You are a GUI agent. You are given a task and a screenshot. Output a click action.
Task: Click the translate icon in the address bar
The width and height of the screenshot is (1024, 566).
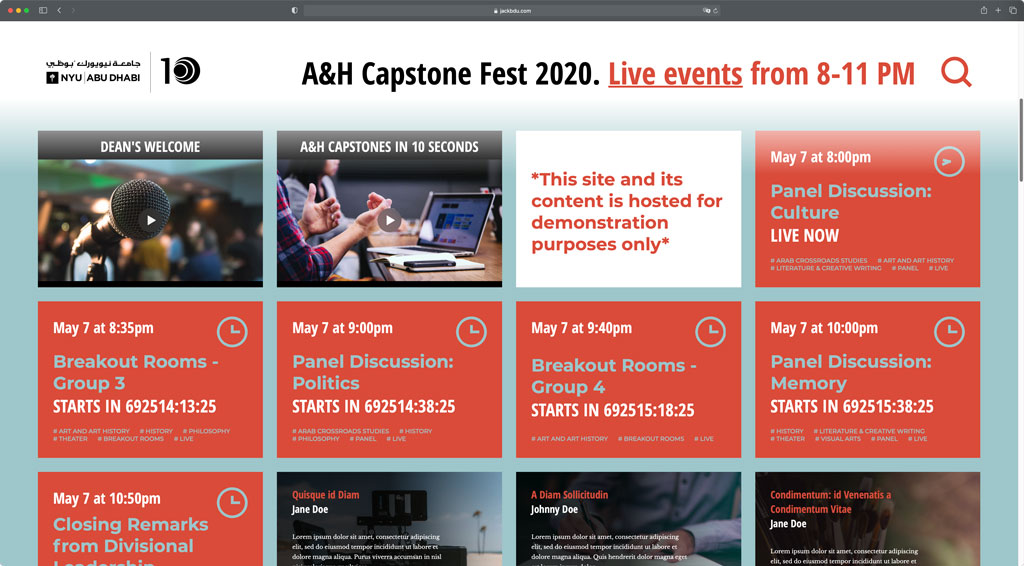tap(706, 10)
